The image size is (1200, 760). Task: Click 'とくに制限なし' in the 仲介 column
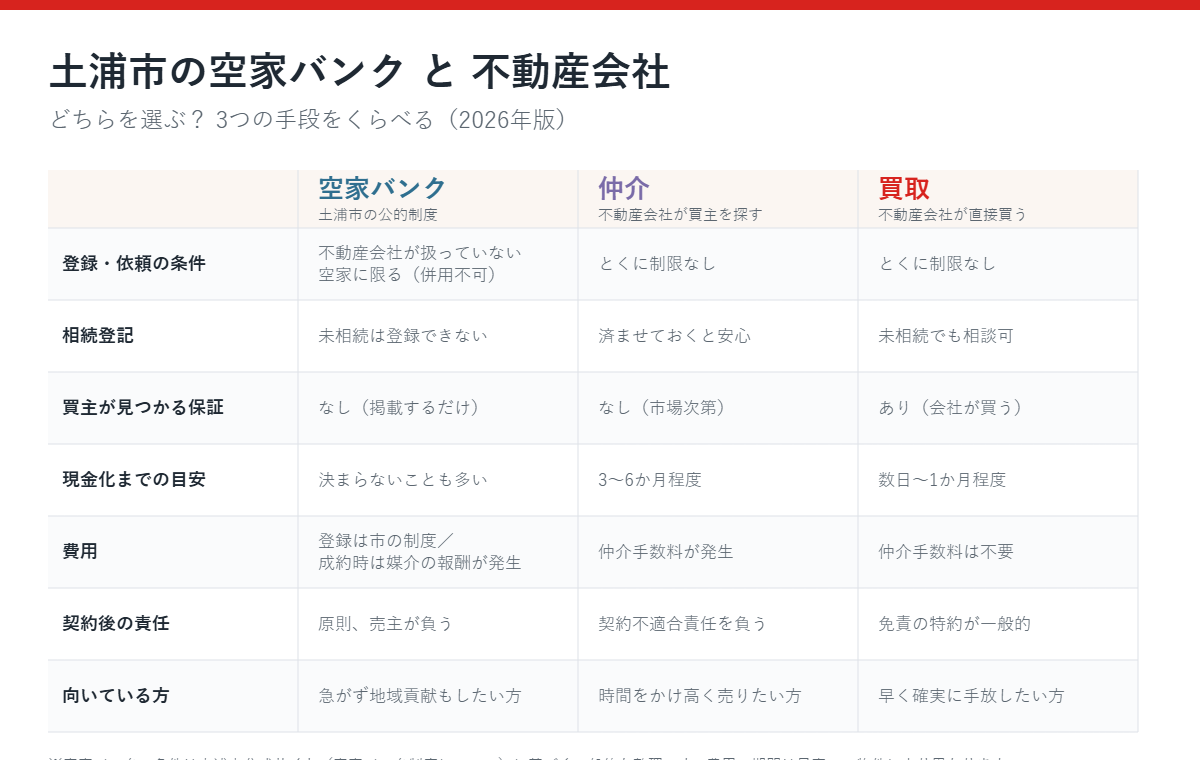[657, 264]
